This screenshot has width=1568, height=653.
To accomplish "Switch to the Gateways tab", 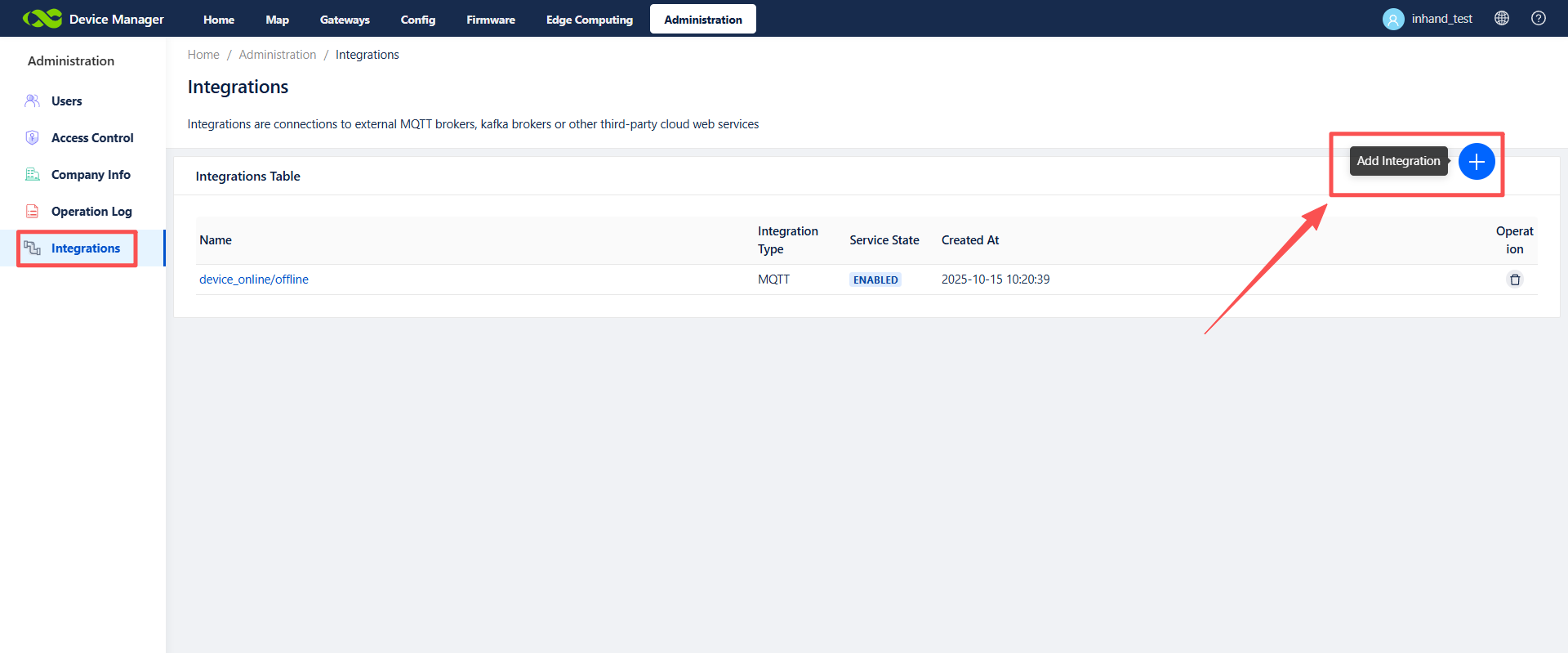I will coord(345,20).
